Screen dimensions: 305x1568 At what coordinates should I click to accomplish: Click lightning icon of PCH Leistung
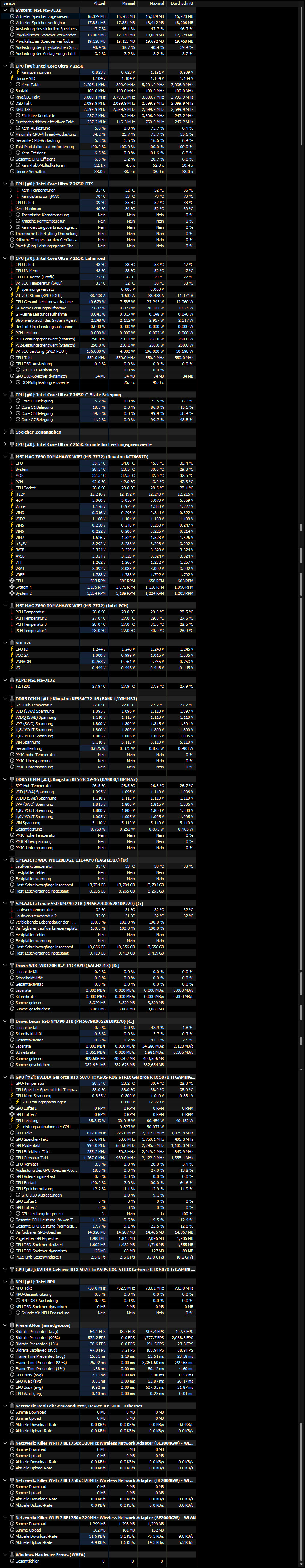pyautogui.click(x=12, y=333)
